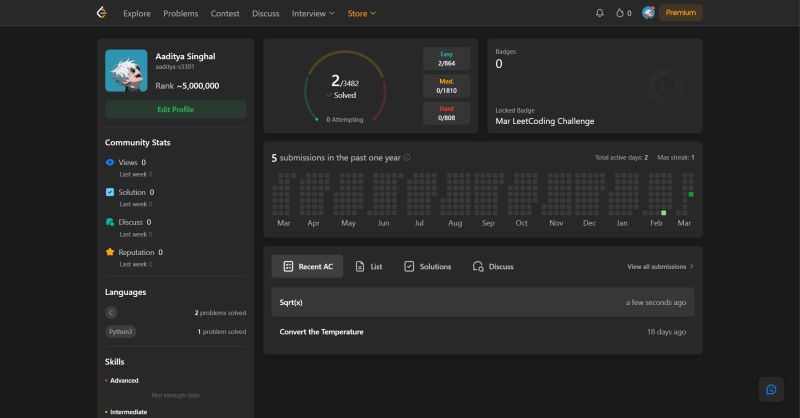Switch to the Recent AC tab

tap(307, 266)
